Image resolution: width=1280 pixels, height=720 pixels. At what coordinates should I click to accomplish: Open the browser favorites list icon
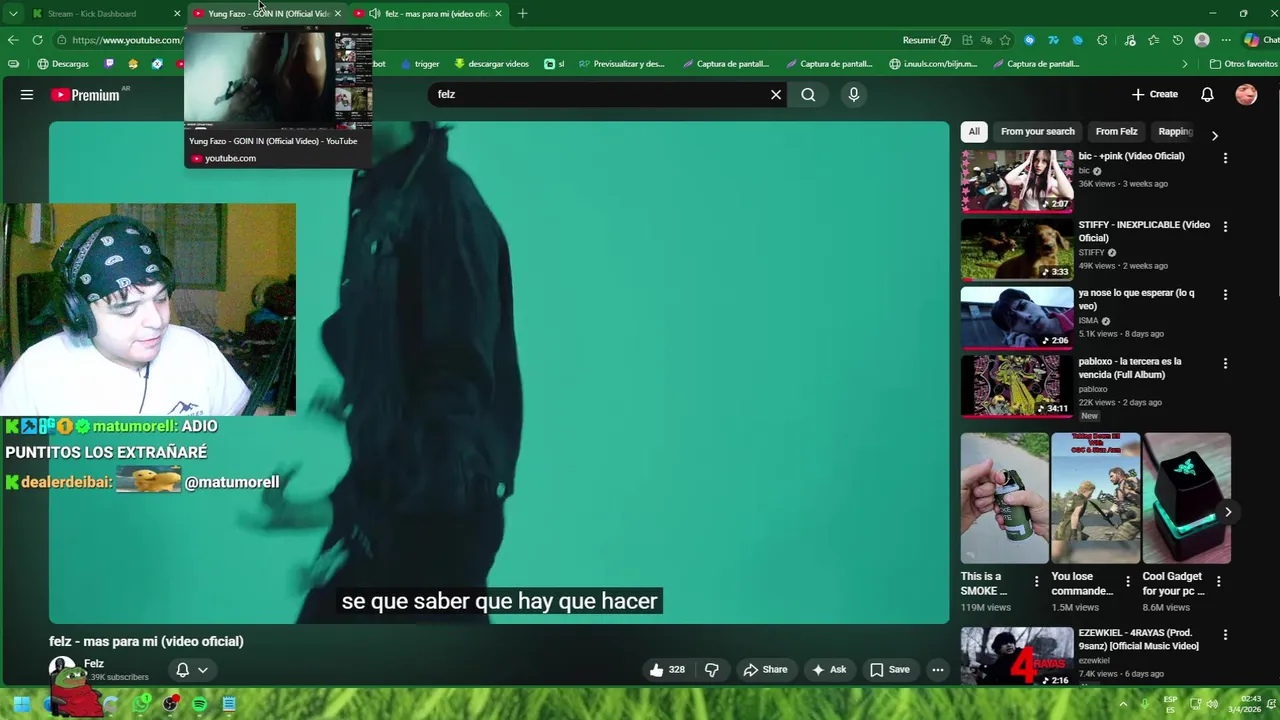click(x=1153, y=40)
